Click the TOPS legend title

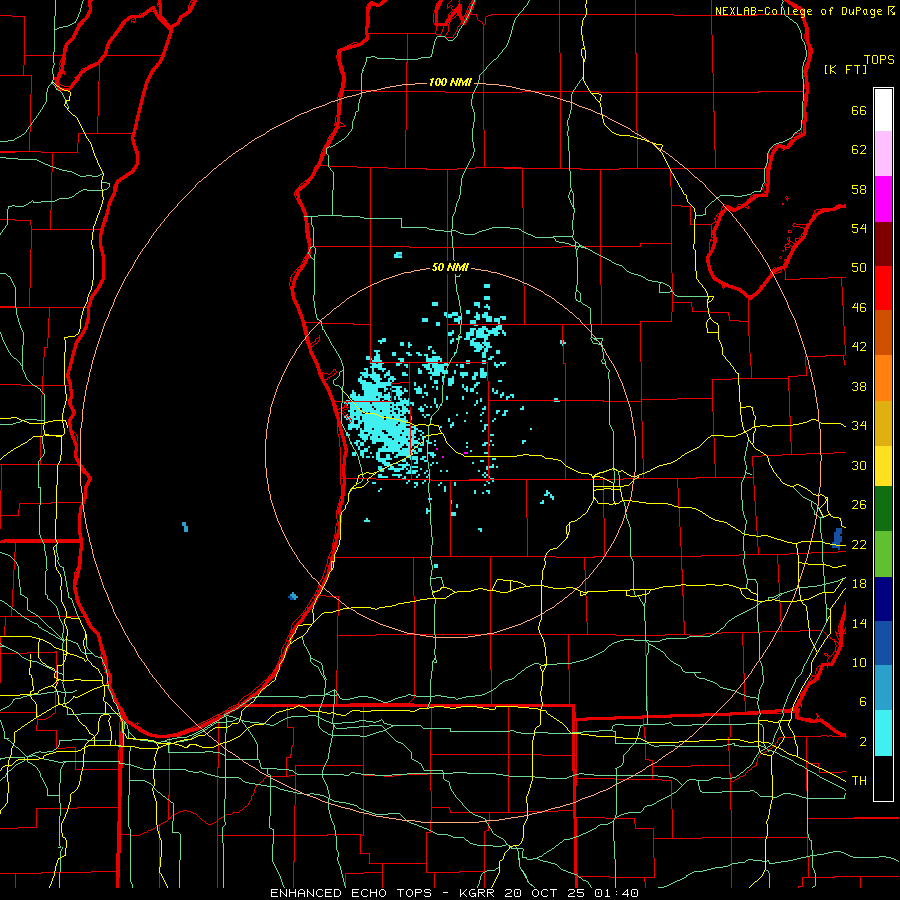tap(879, 60)
